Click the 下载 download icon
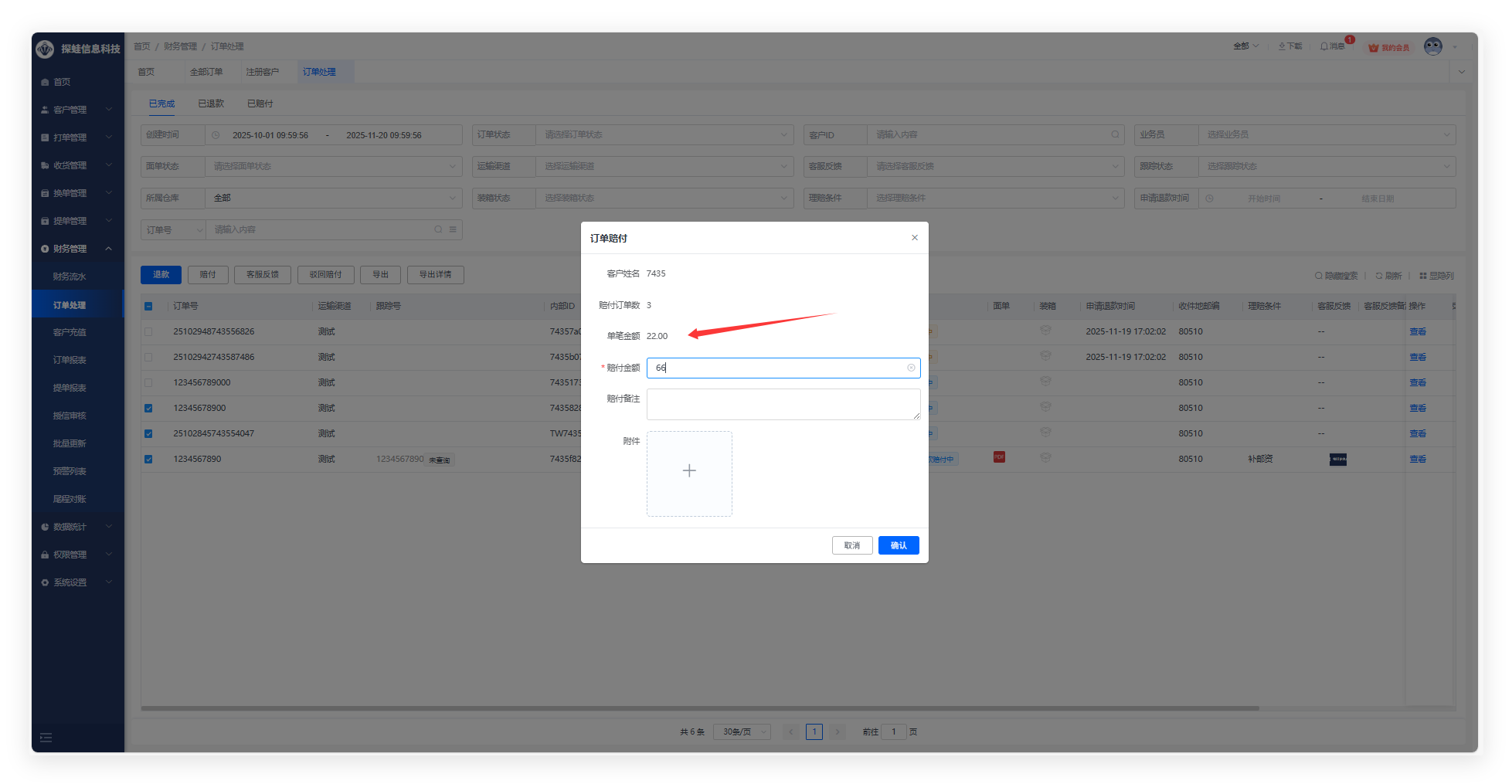 pyautogui.click(x=1283, y=46)
